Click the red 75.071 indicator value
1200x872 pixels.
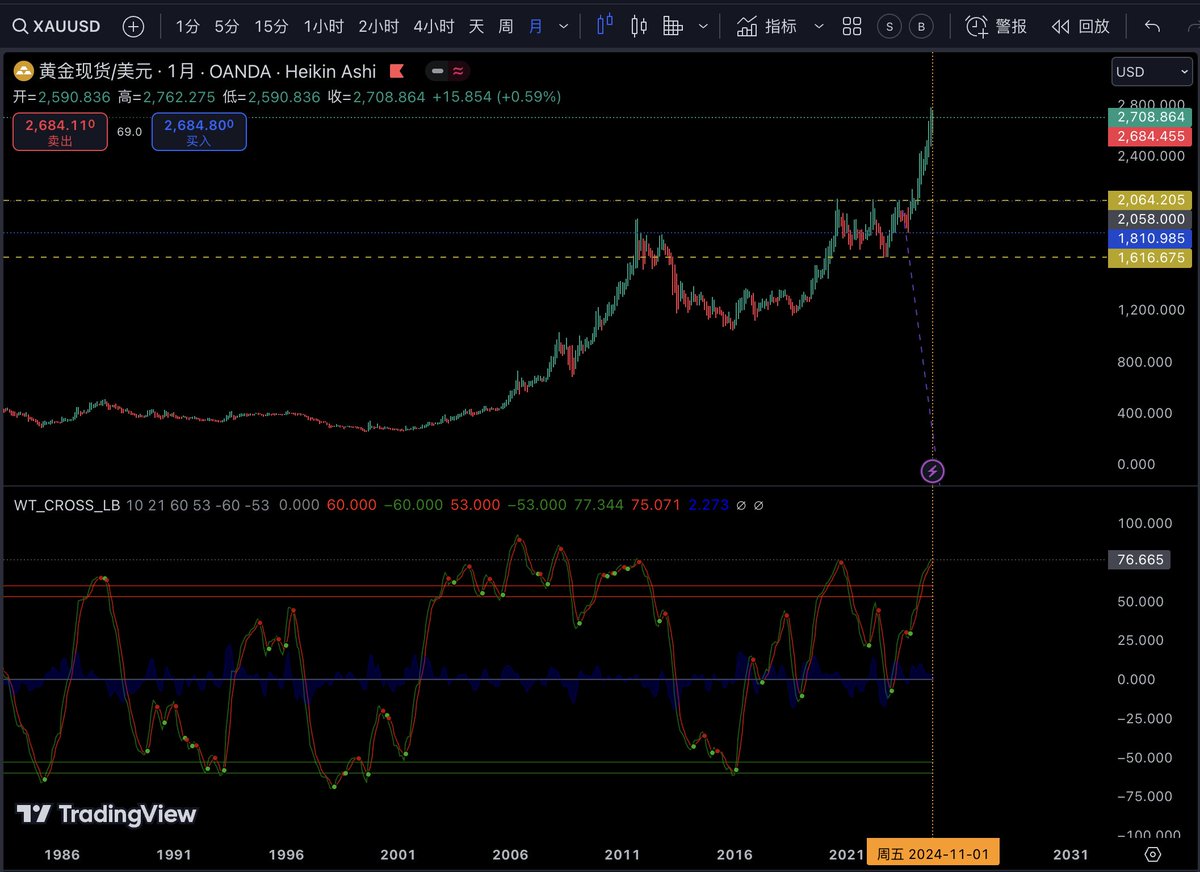coord(657,506)
